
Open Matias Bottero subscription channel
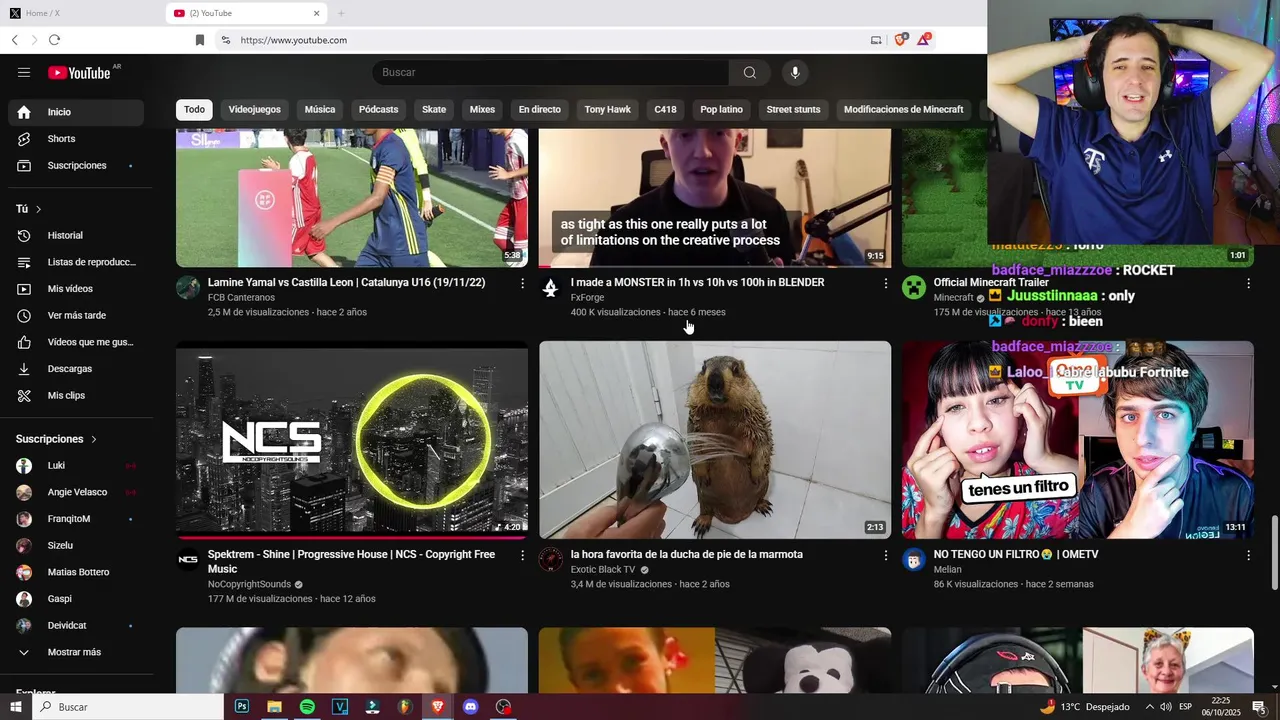tap(76, 572)
